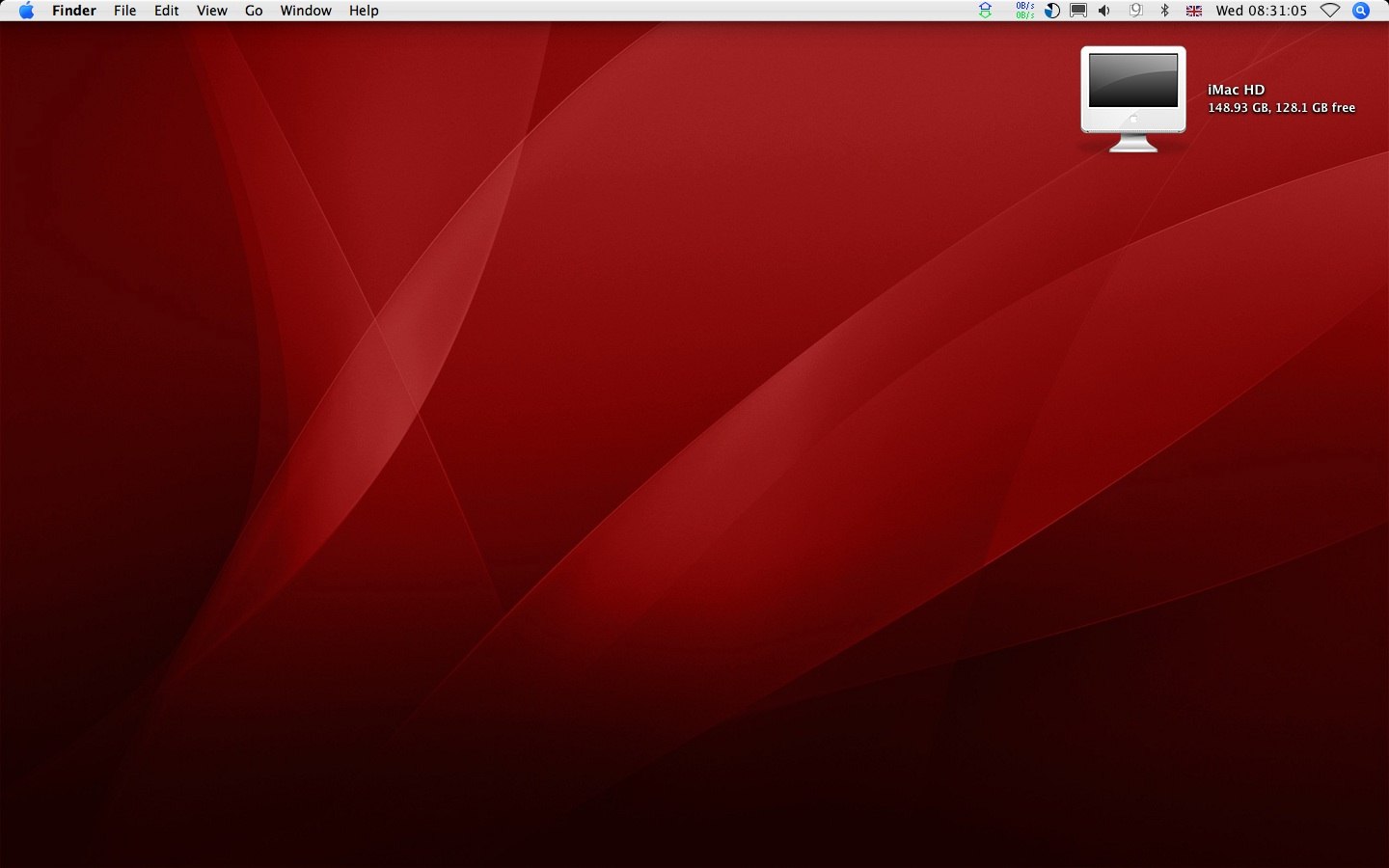Click the iMac HD drive label

click(1237, 90)
